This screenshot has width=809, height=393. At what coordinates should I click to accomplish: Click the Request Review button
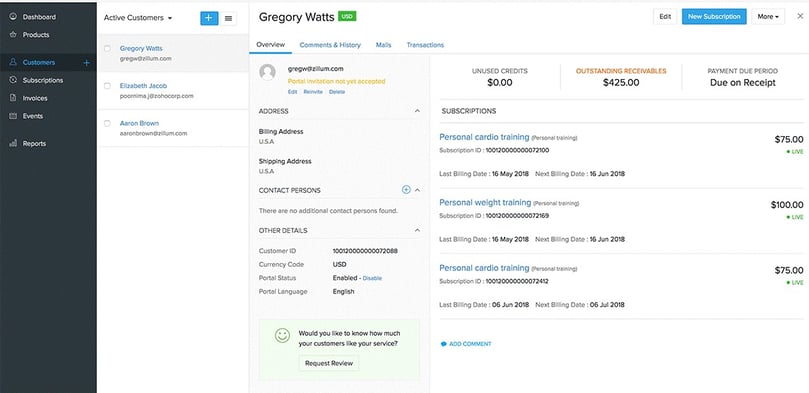329,363
